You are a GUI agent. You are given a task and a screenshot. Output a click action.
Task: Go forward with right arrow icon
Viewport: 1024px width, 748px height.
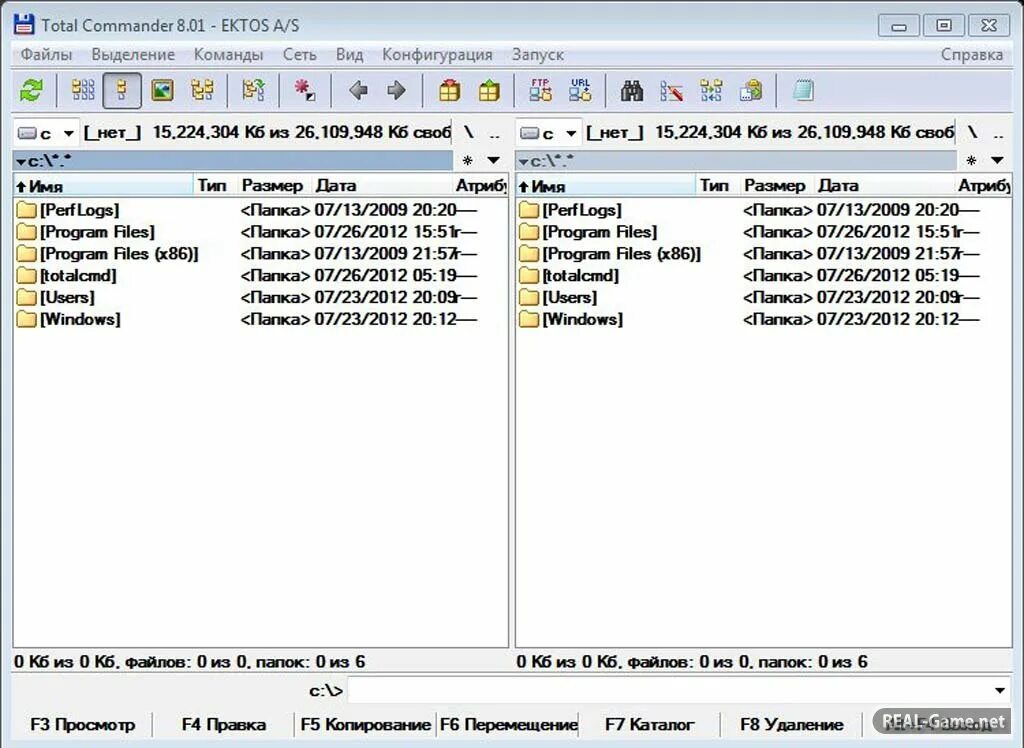tap(396, 90)
